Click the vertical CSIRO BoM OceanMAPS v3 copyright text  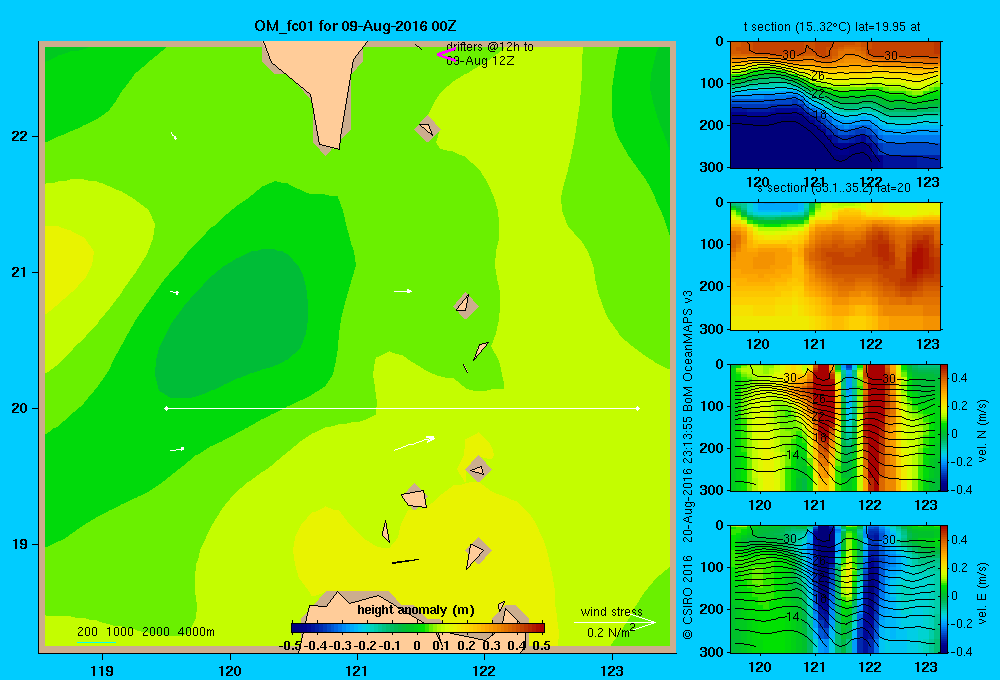tap(688, 464)
